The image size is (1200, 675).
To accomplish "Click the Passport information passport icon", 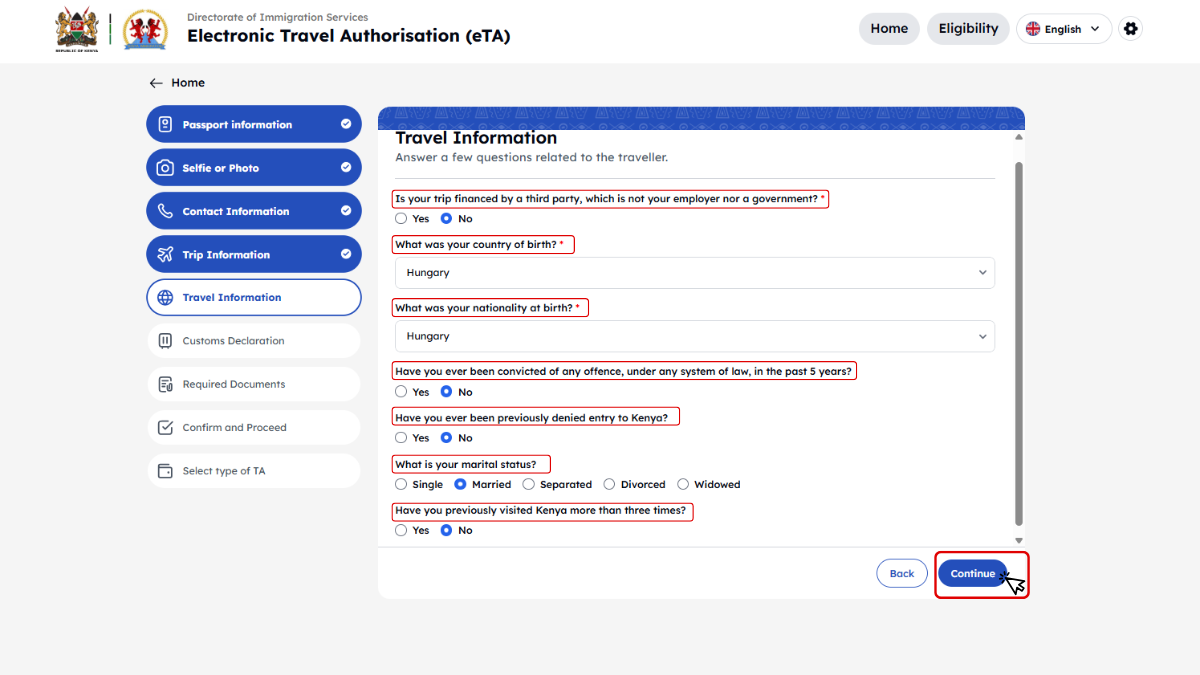I will 165,125.
